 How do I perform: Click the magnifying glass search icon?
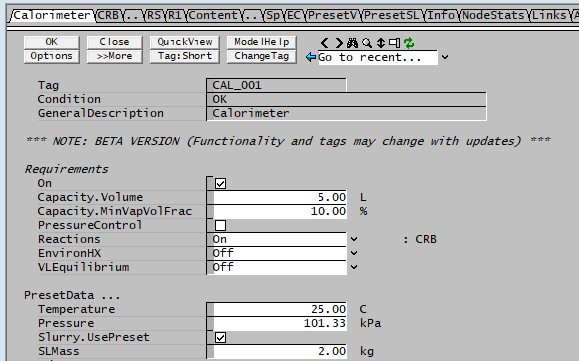pos(367,43)
